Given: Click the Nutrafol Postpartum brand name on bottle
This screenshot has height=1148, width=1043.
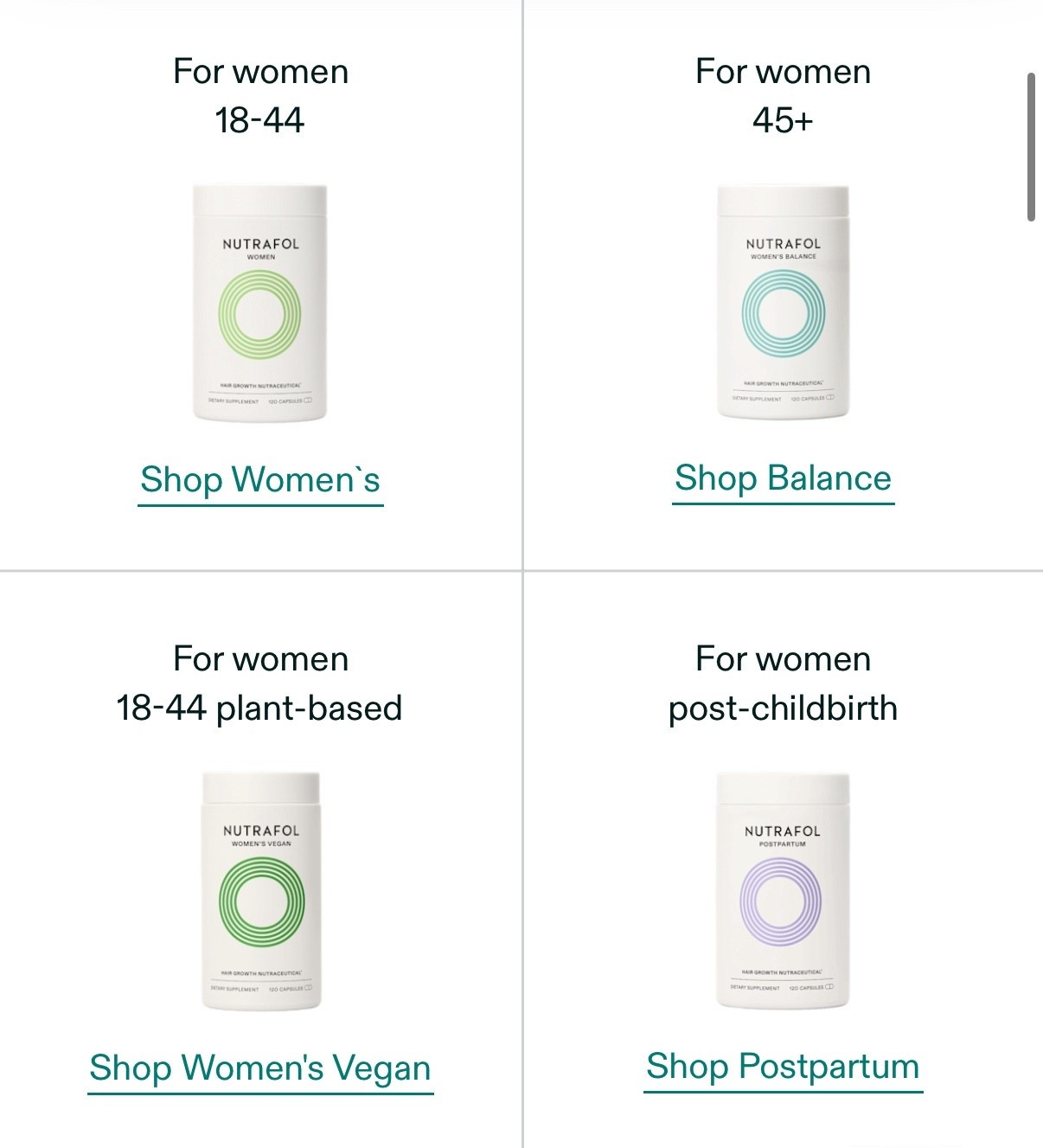Looking at the screenshot, I should (x=782, y=831).
